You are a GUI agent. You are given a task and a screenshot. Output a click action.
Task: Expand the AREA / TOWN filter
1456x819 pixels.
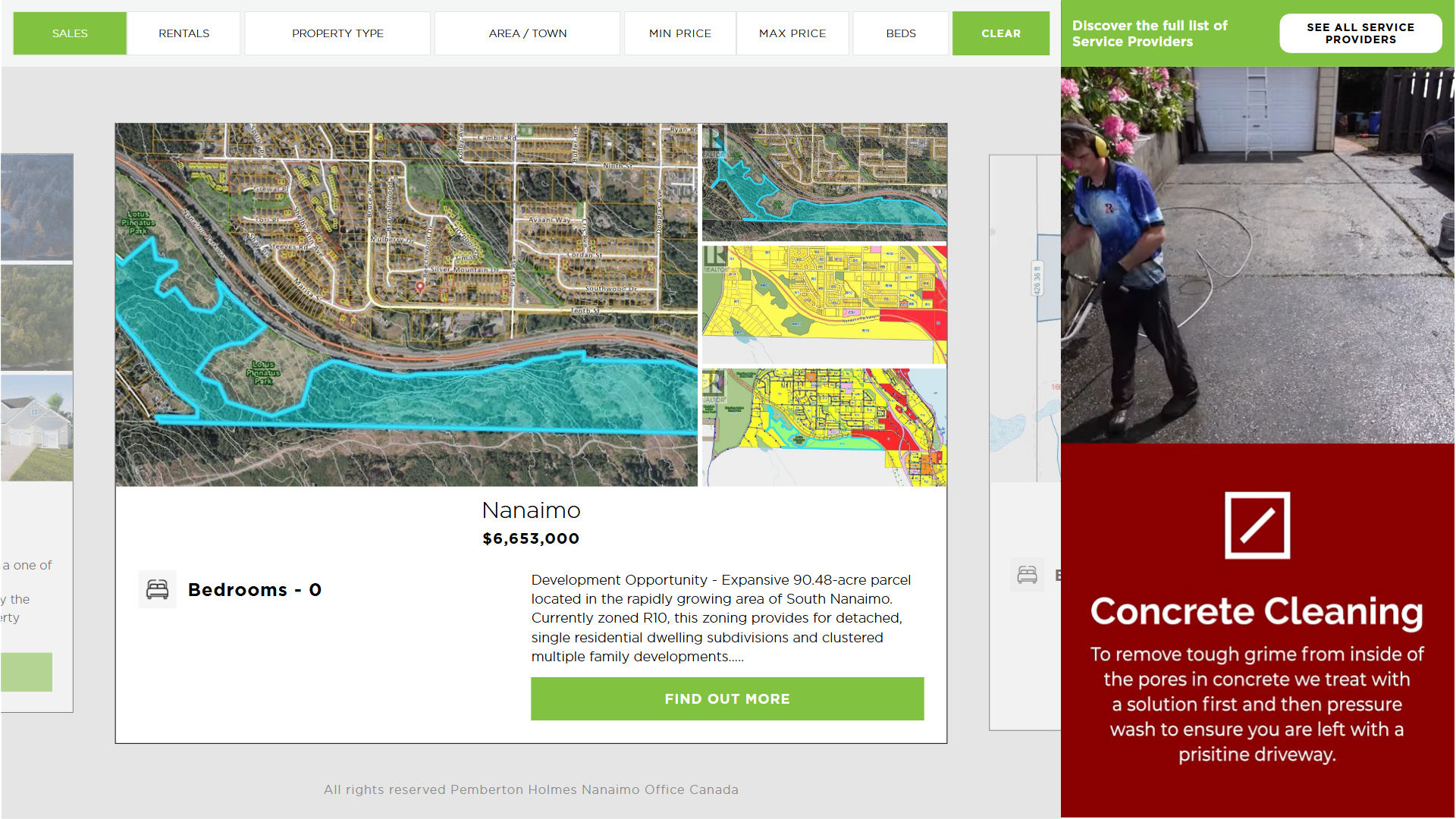(527, 33)
